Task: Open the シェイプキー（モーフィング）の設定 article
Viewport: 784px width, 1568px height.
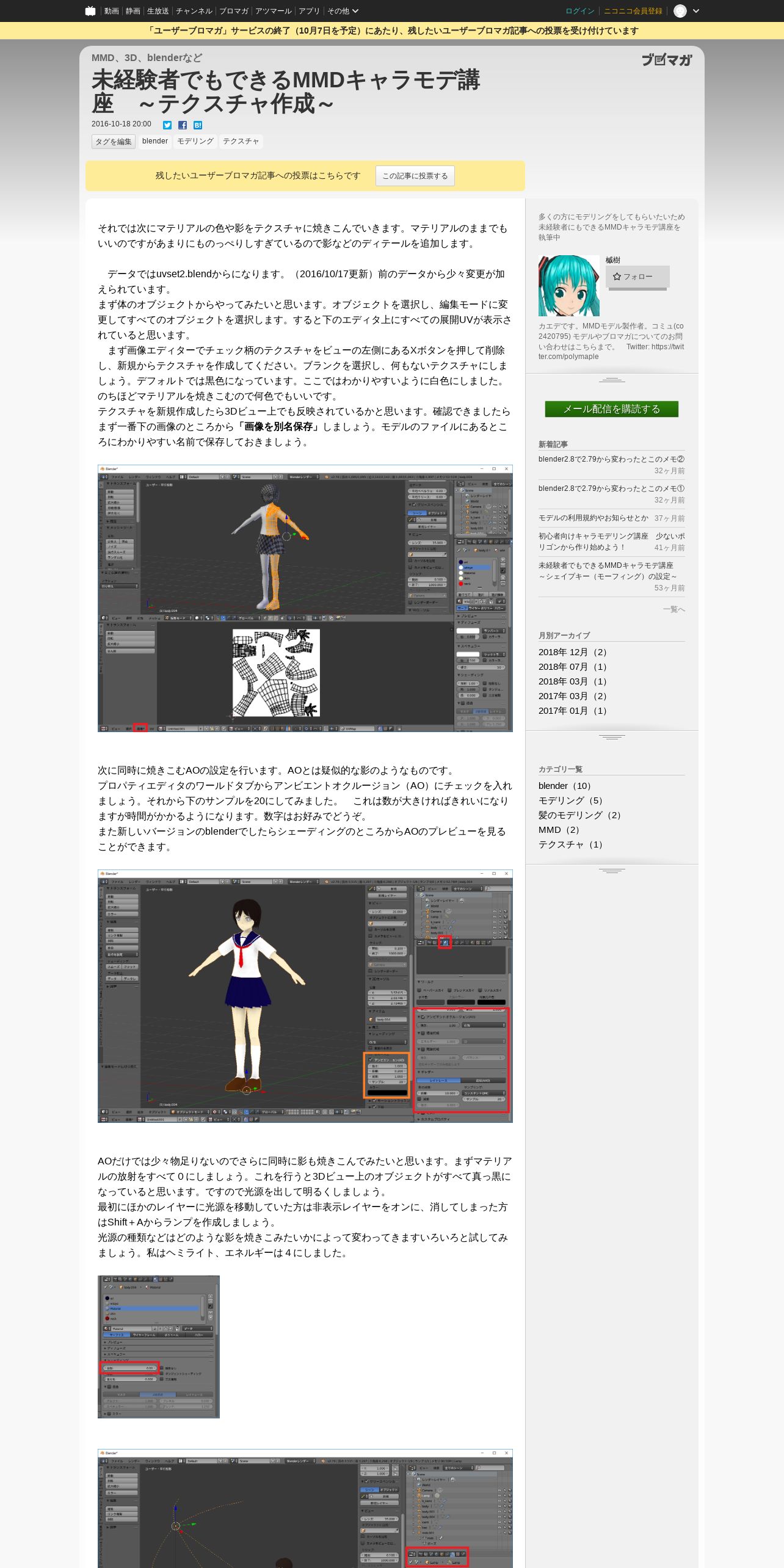Action: click(x=608, y=571)
